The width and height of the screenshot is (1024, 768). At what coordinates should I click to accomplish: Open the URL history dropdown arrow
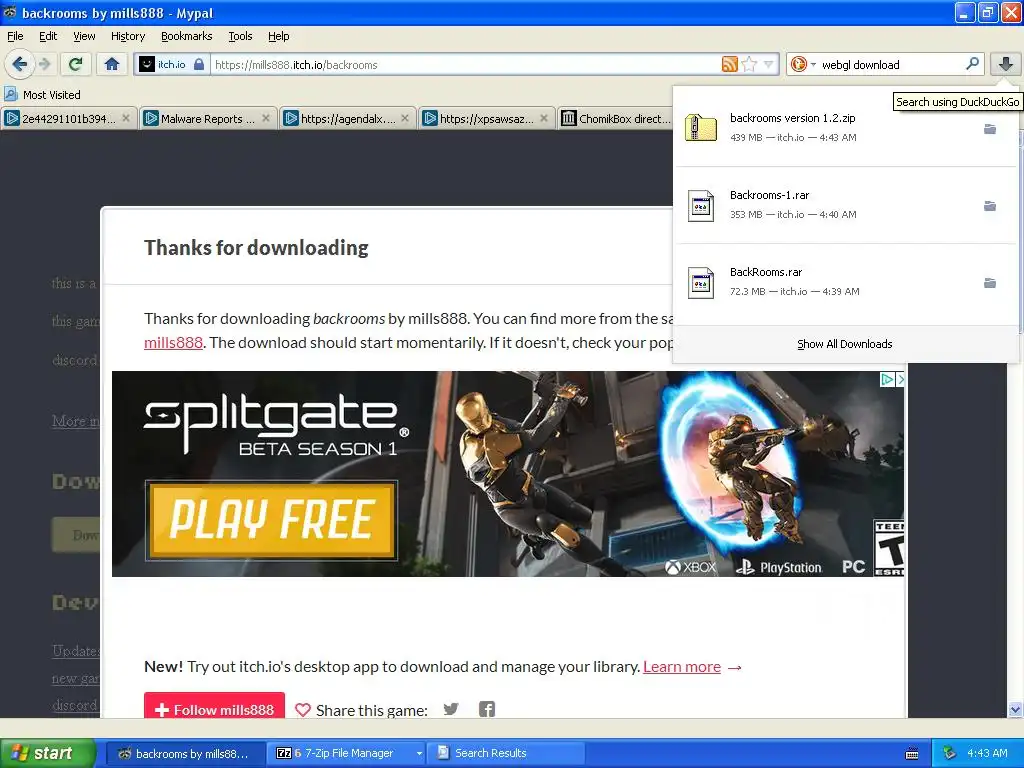769,64
